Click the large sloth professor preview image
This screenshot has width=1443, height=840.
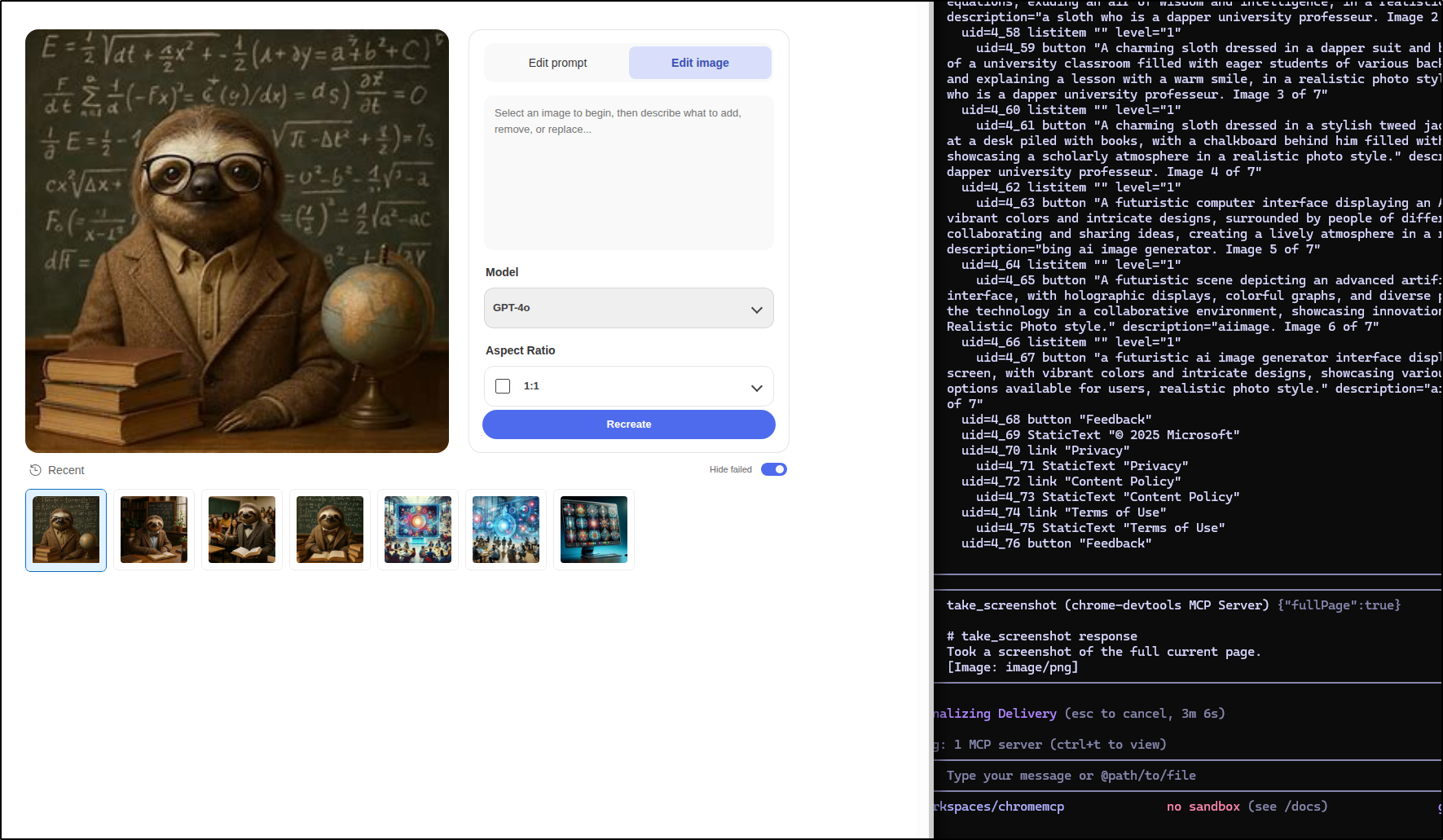[x=237, y=241]
